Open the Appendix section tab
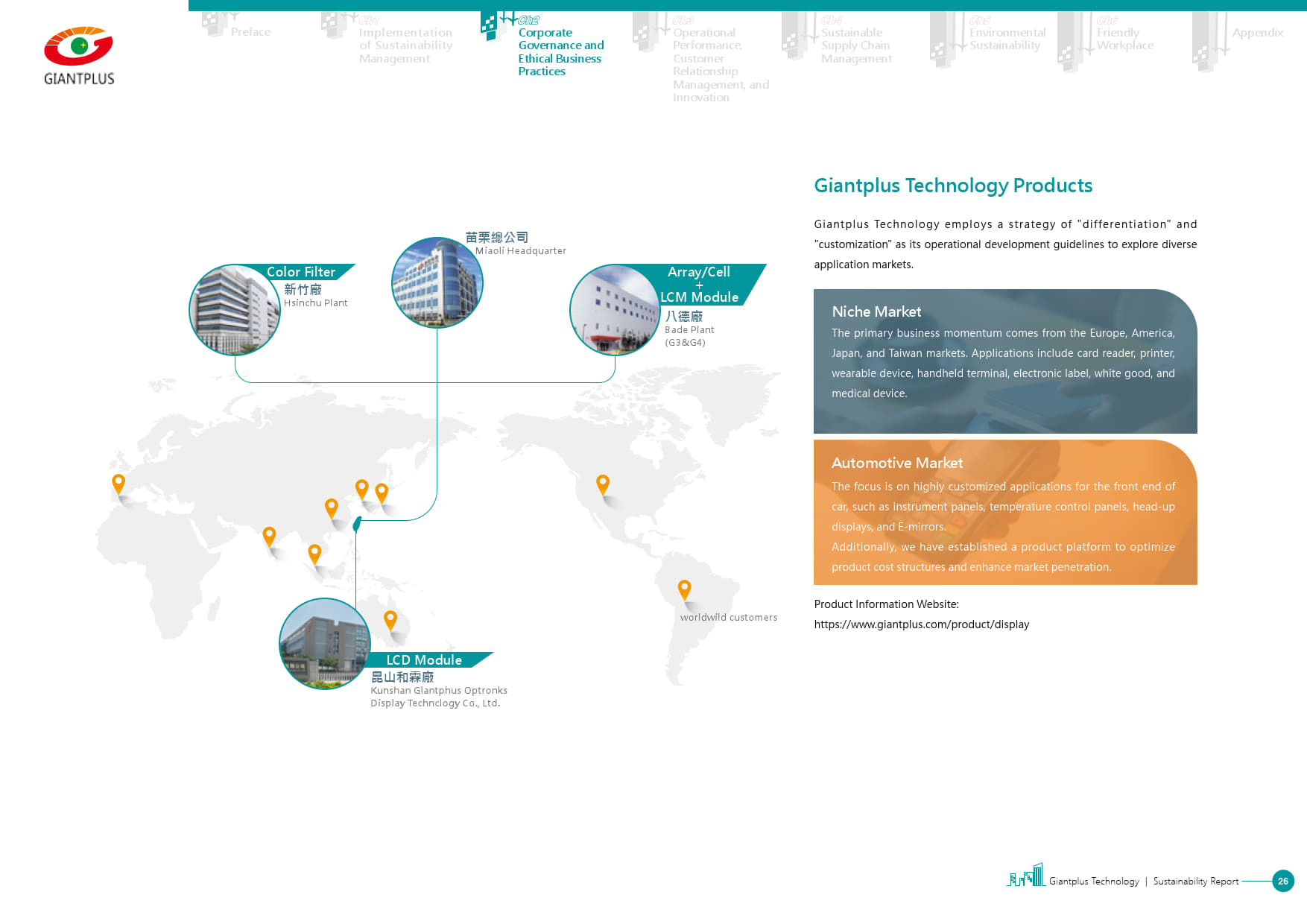Screen dimensions: 1307x924 (x=1257, y=33)
